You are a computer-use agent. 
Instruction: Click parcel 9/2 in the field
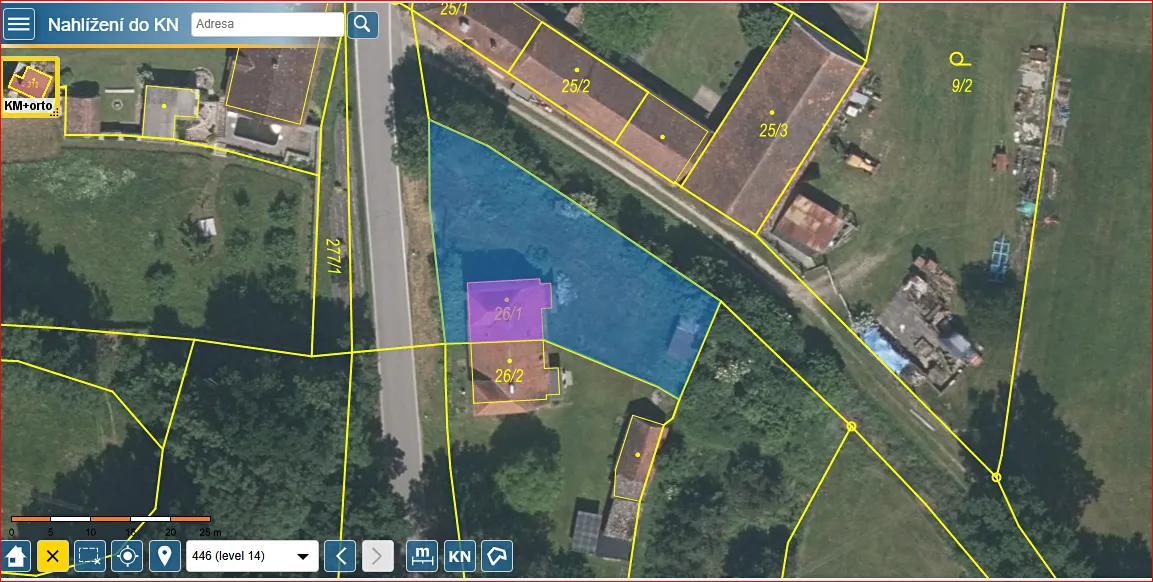pos(962,86)
